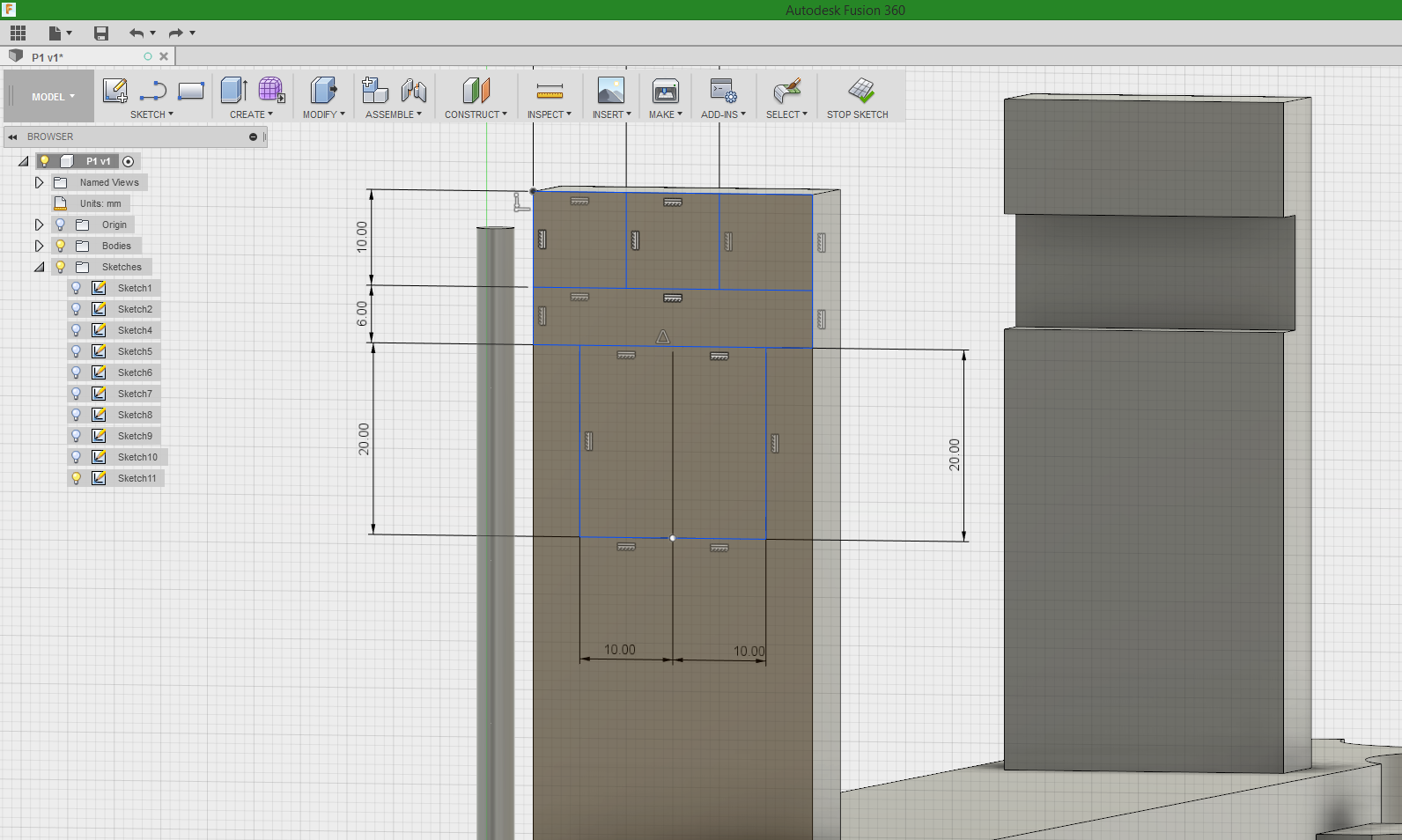Viewport: 1402px width, 840px height.
Task: Select Sketch7 in the browser tree
Action: pos(135,394)
